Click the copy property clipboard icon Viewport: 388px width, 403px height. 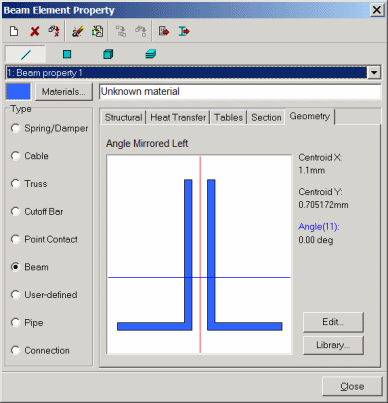pos(97,32)
